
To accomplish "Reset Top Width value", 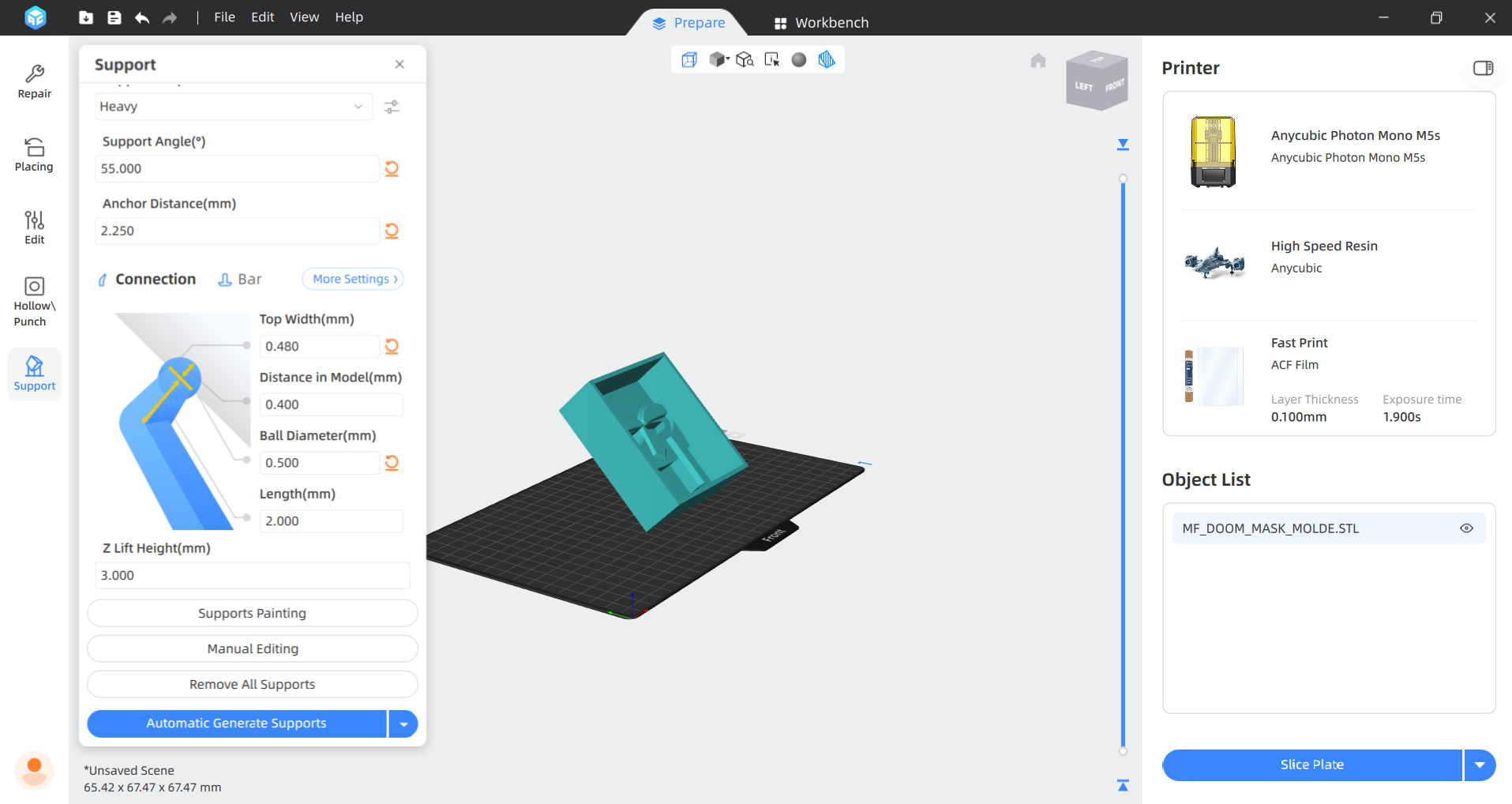I will pyautogui.click(x=392, y=346).
